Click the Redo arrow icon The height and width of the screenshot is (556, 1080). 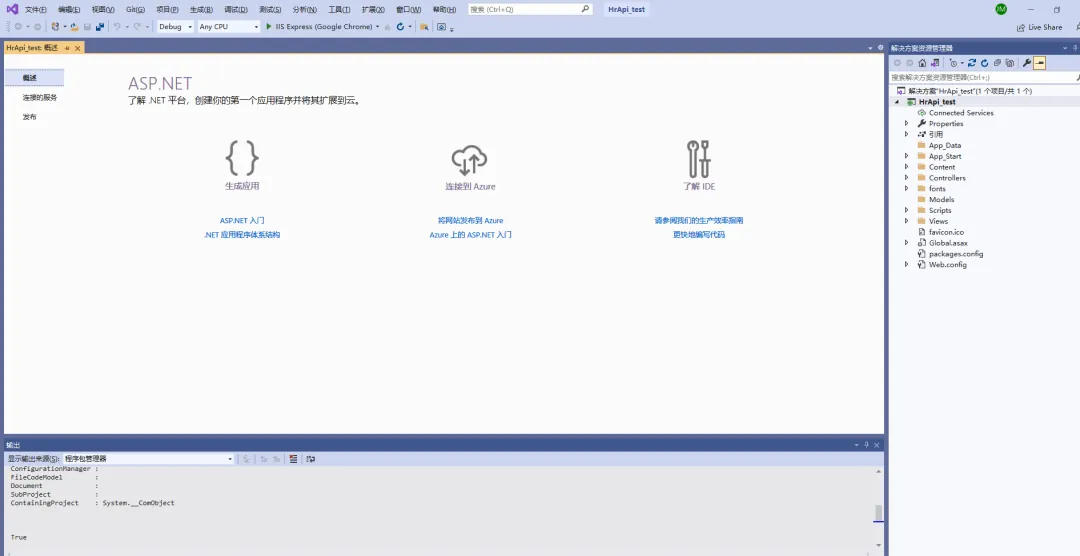tap(137, 27)
